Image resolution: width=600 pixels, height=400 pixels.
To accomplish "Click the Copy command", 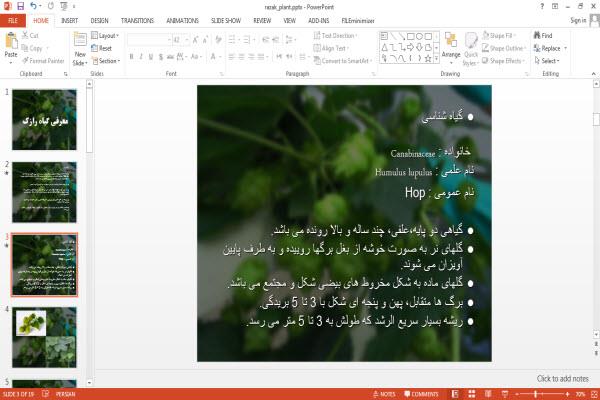I will (31, 48).
